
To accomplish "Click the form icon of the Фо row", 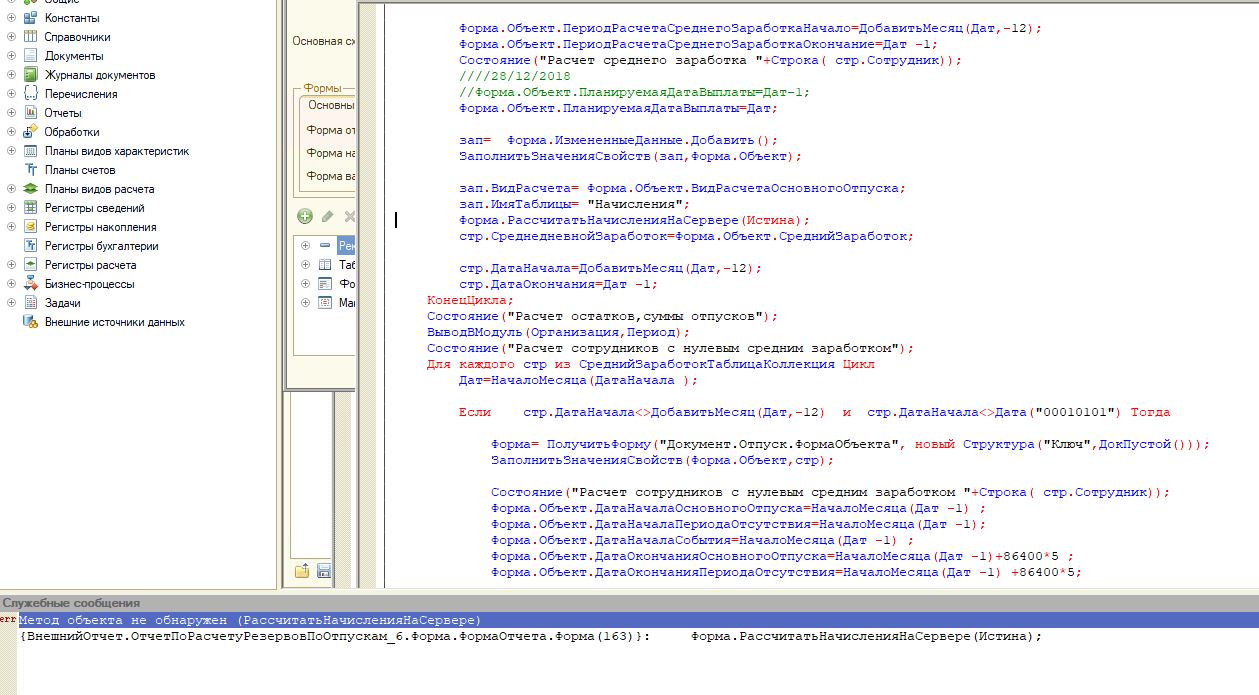I will 325,284.
